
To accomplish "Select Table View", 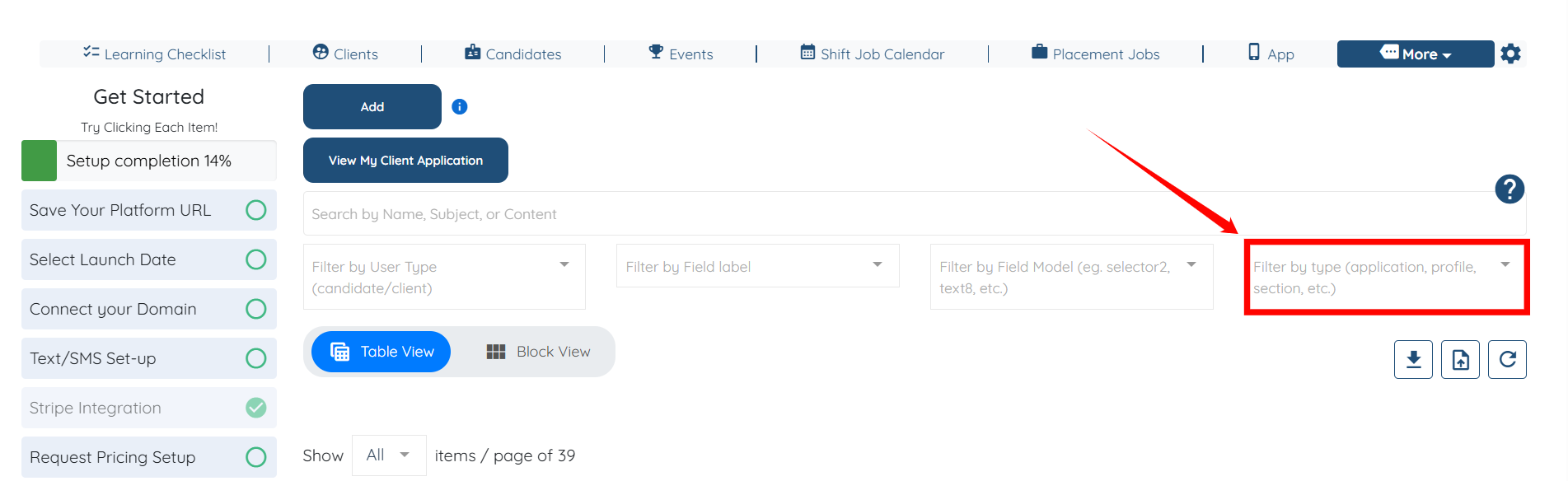I will pyautogui.click(x=381, y=352).
